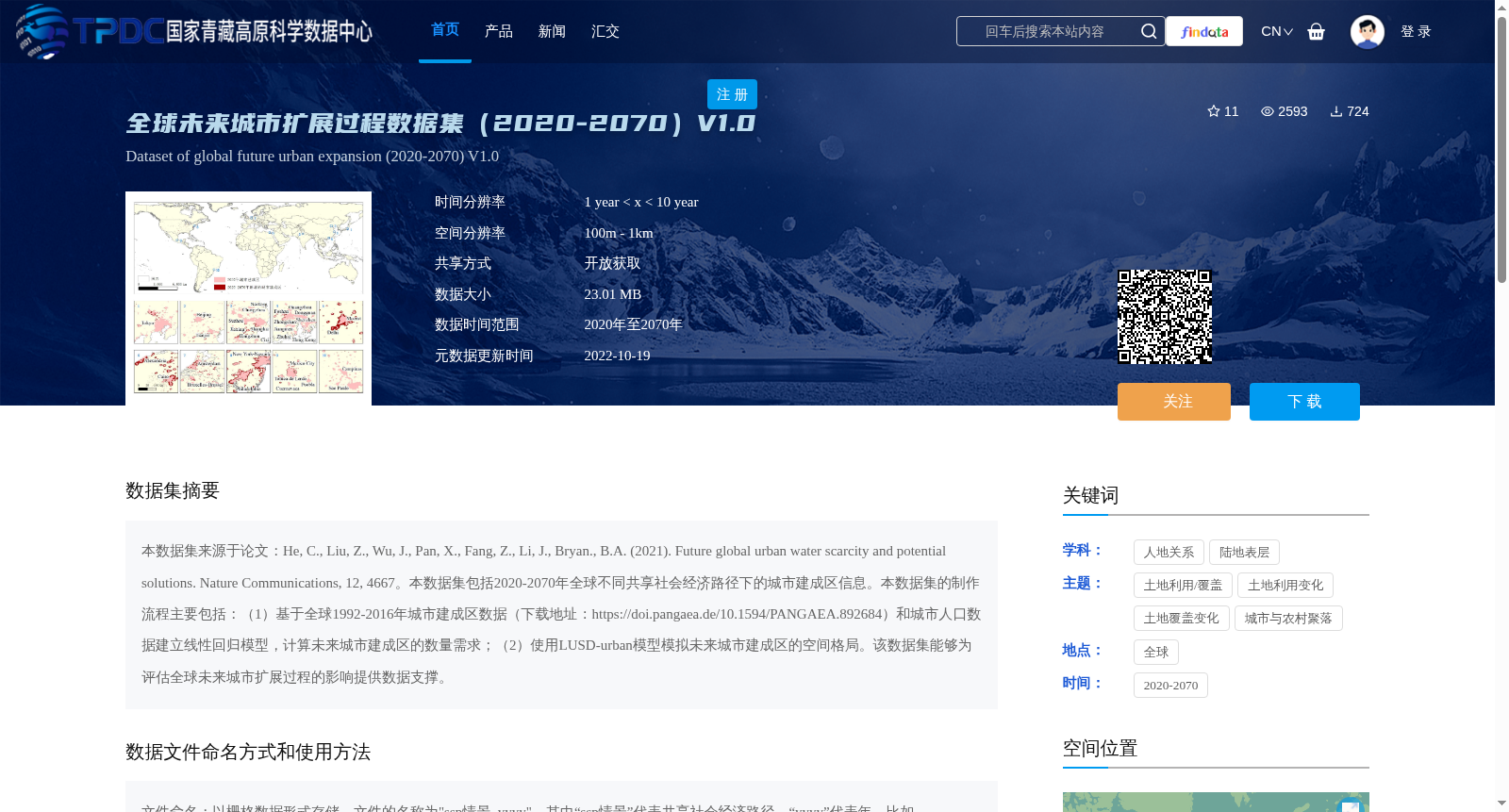Open the CN language dropdown
The image size is (1509, 812).
1276,31
